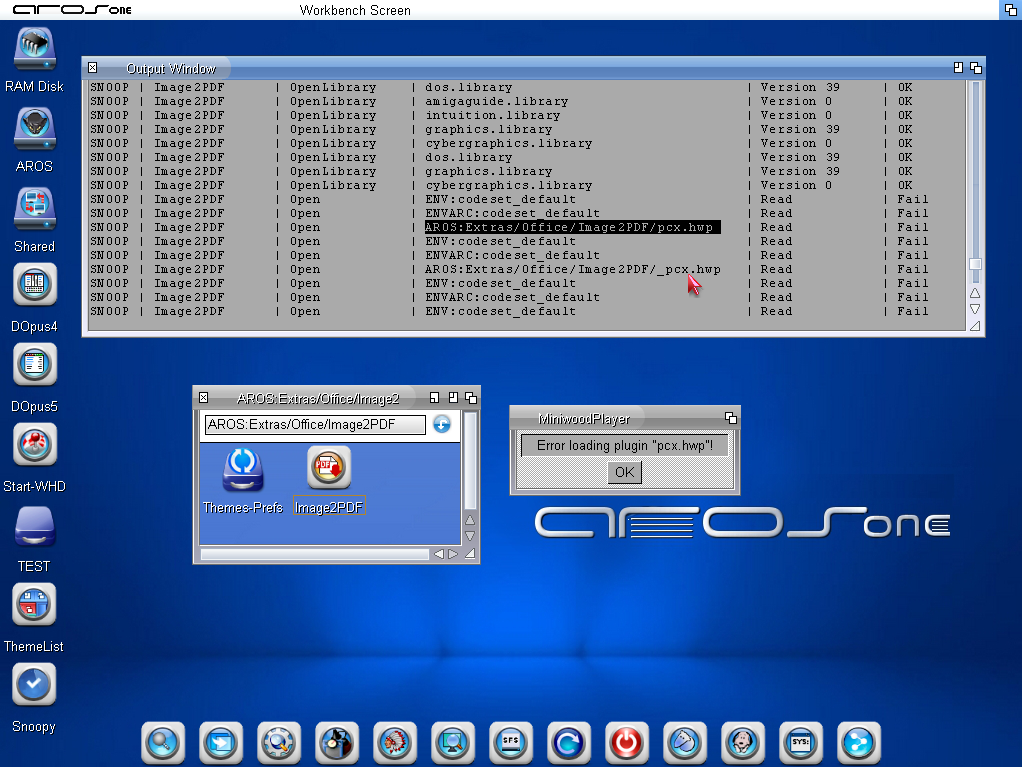Screen dimensions: 1022x767
Task: Click drawer window scroll right arrow
Action: click(x=453, y=554)
